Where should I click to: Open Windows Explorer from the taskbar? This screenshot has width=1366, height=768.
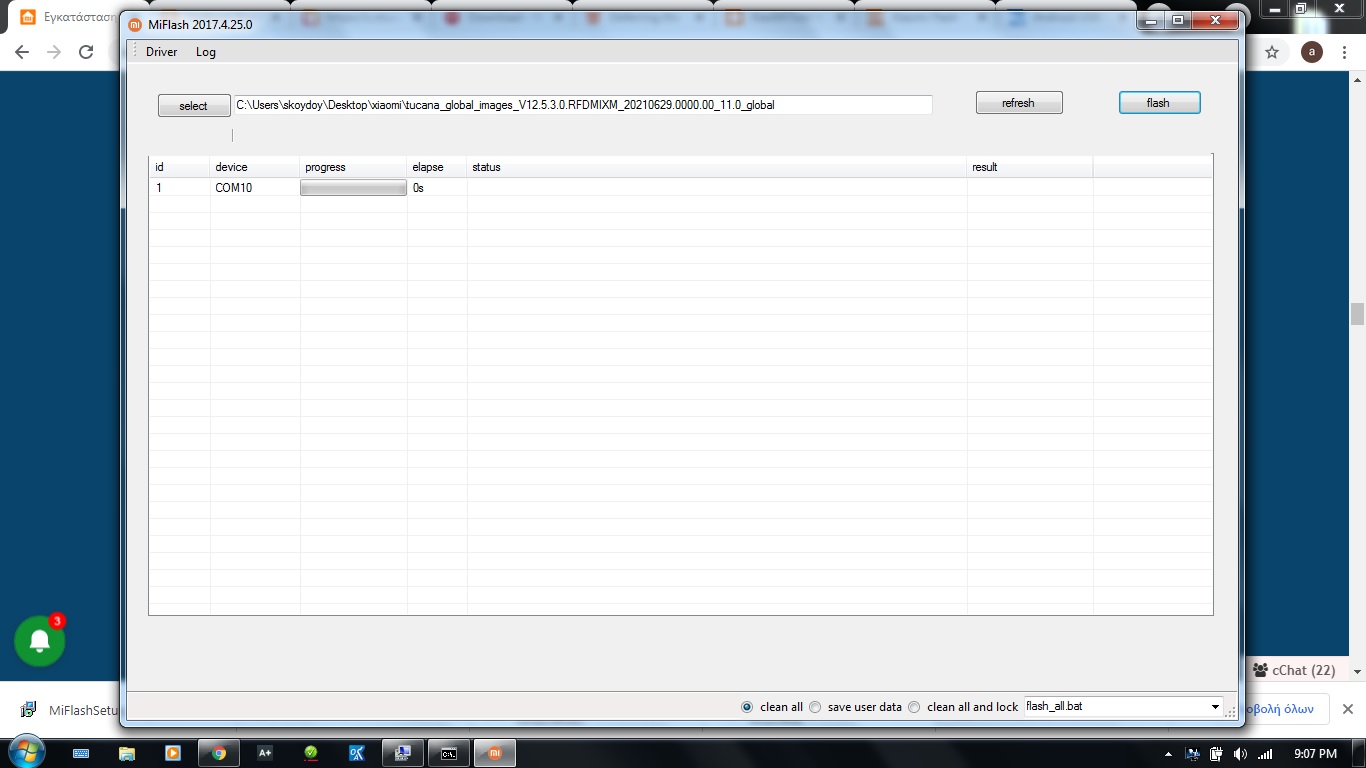127,753
